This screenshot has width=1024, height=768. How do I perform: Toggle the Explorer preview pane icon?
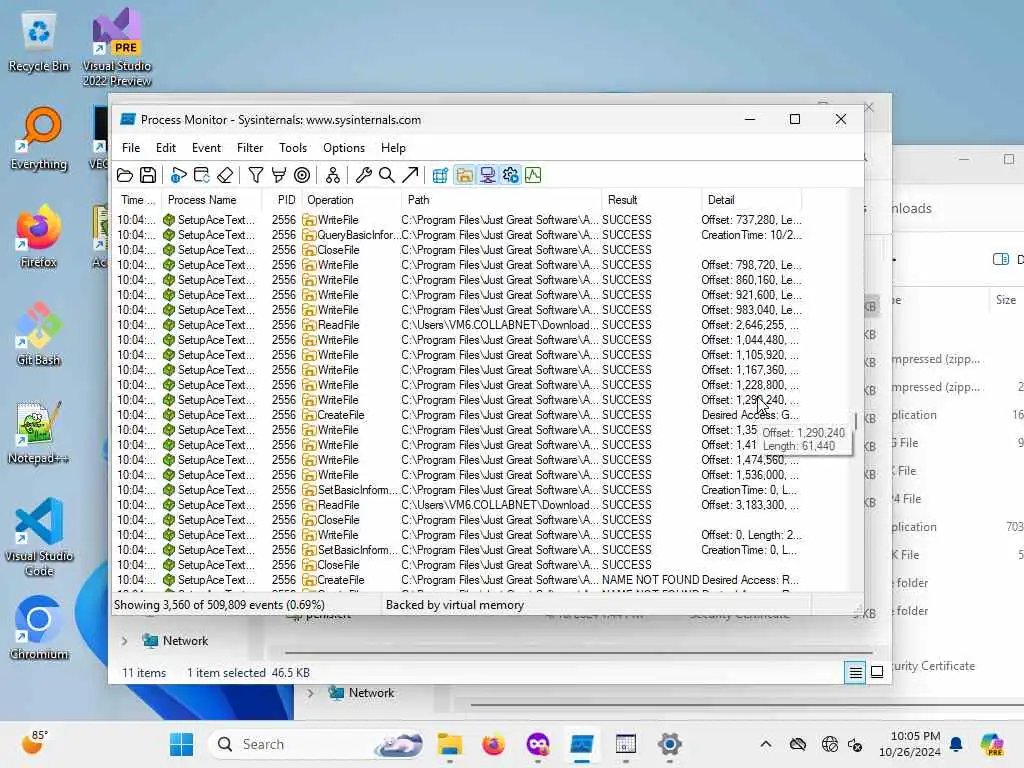click(1000, 259)
